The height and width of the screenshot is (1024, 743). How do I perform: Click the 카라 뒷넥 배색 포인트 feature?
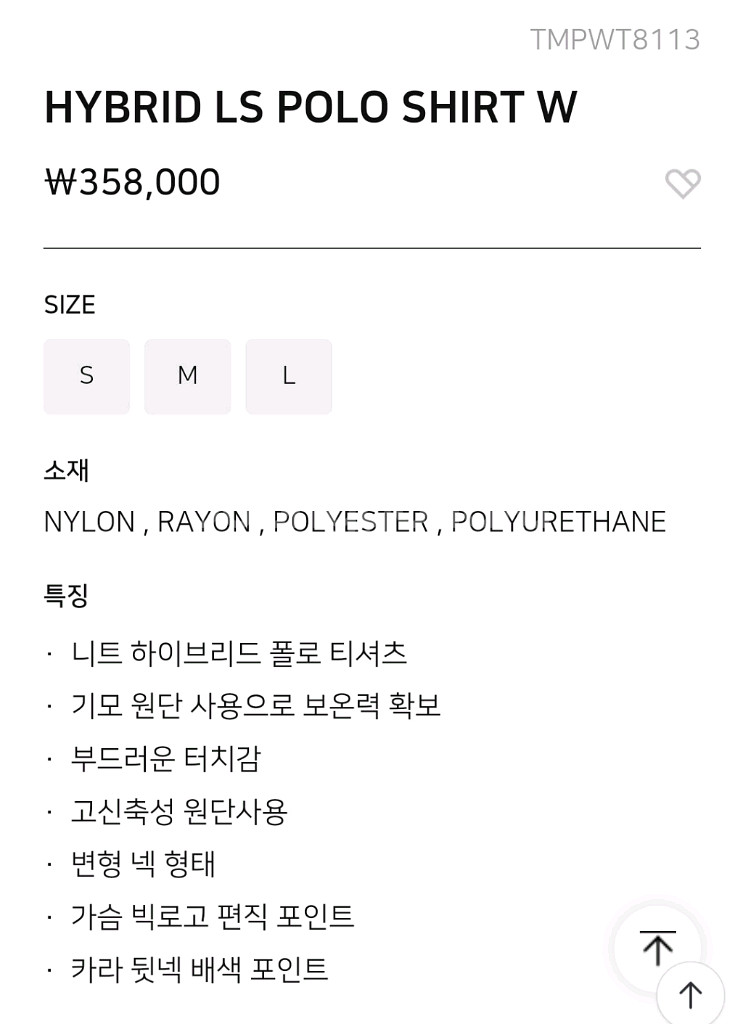(x=199, y=969)
